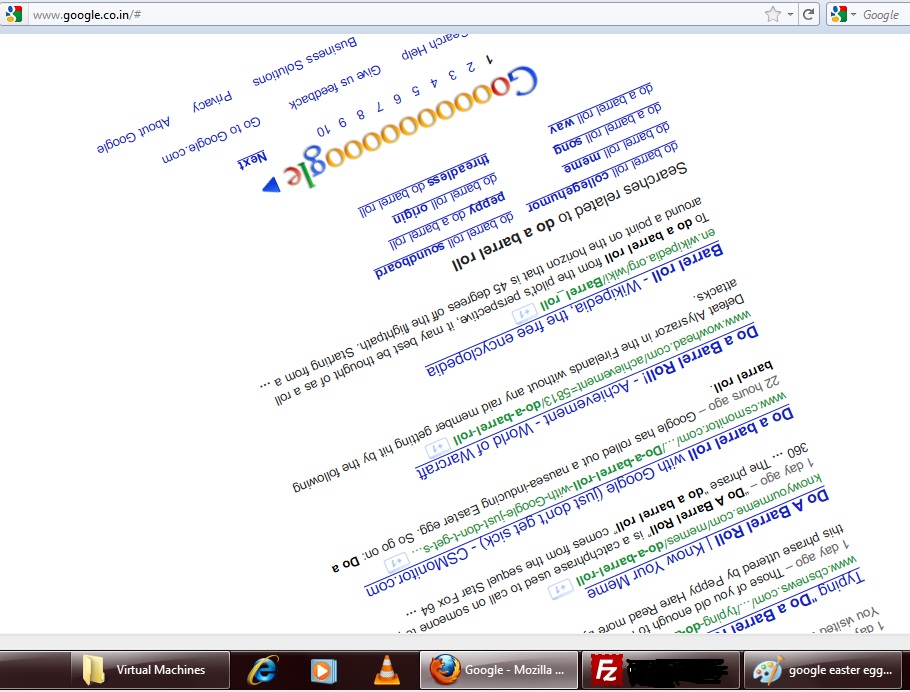Viewport: 910px width, 692px height.
Task: Open the URL history dropdown arrow
Action: (790, 14)
